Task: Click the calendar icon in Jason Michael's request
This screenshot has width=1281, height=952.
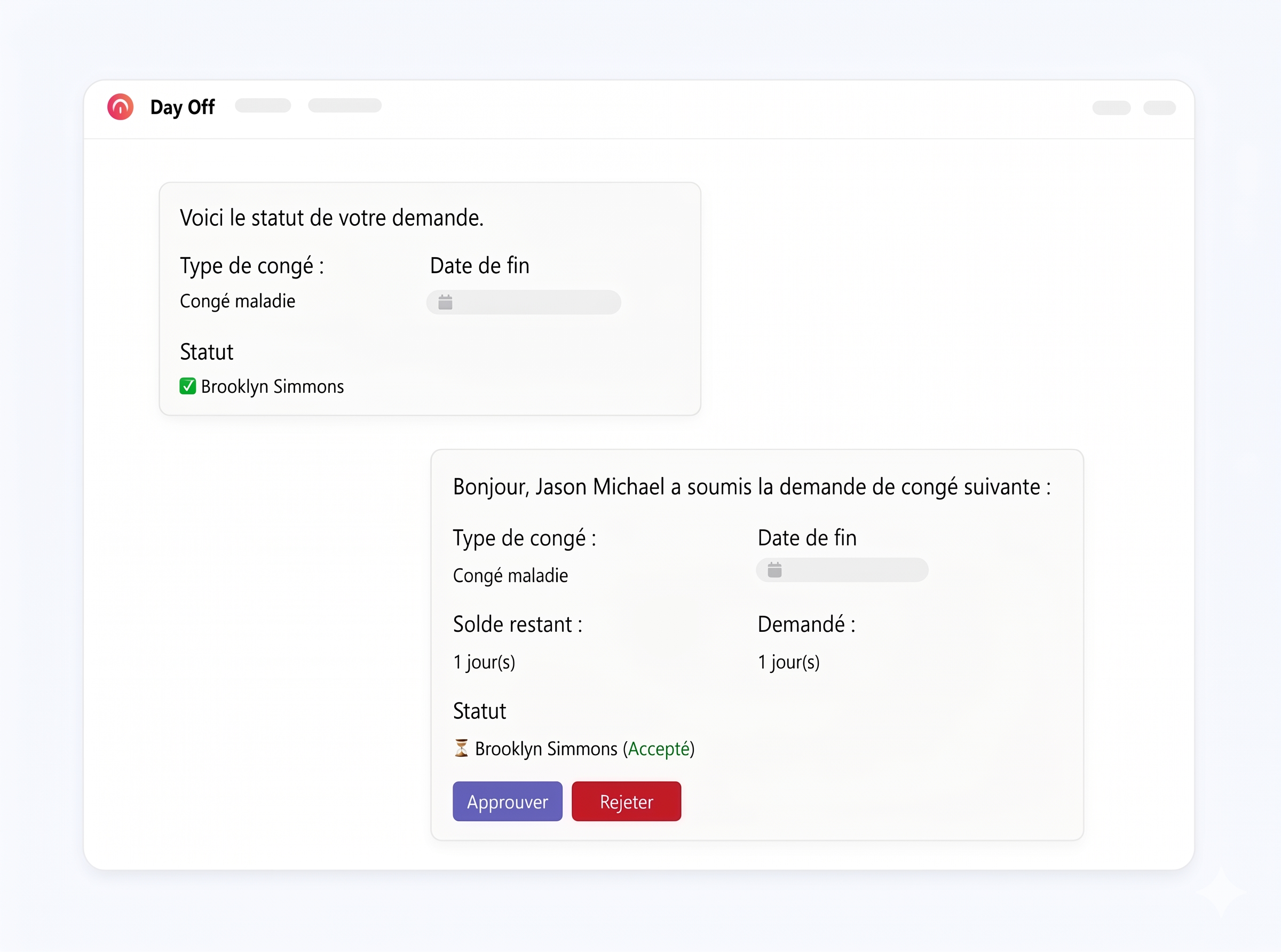Action: 774,570
